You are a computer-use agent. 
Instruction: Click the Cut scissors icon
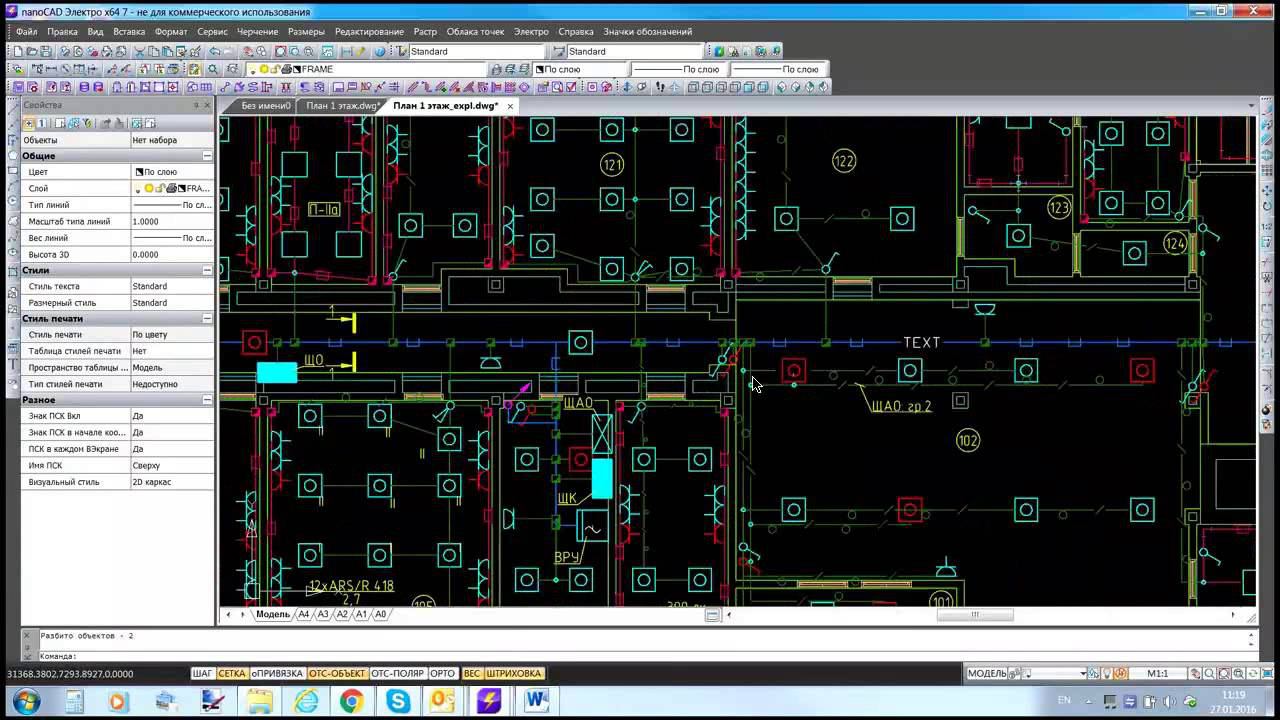click(x=141, y=51)
